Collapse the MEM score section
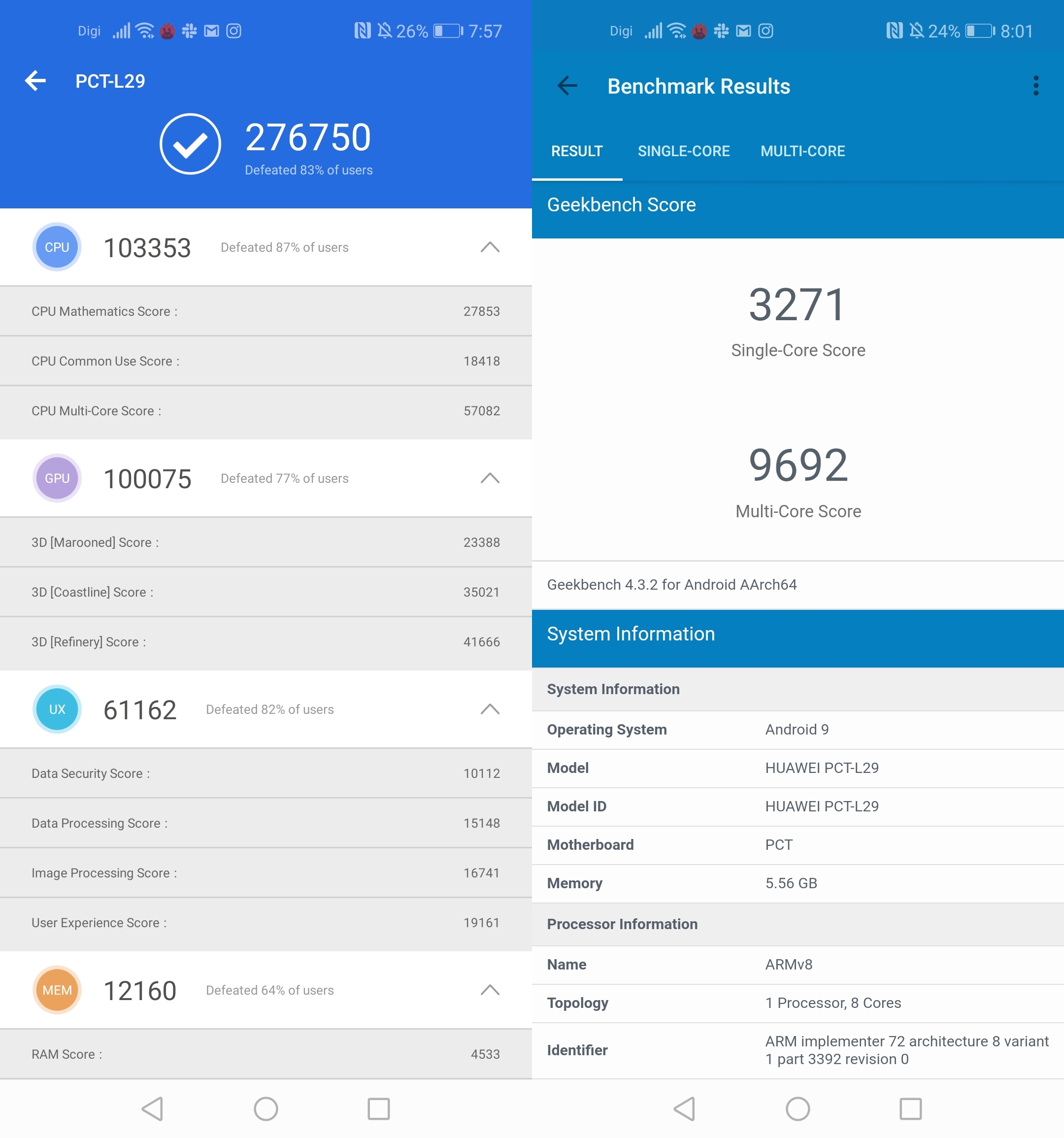 [489, 990]
